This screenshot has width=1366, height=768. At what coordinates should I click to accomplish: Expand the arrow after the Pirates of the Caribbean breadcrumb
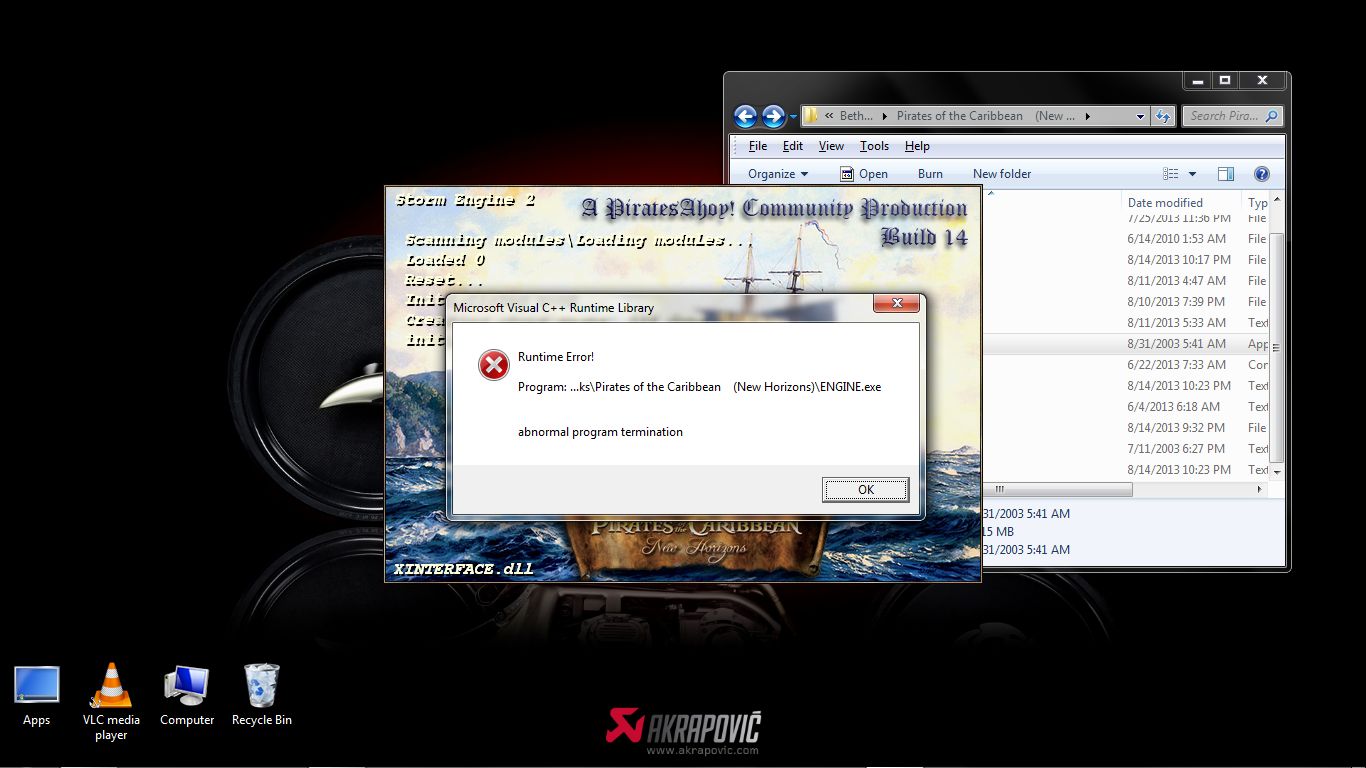click(x=1087, y=116)
